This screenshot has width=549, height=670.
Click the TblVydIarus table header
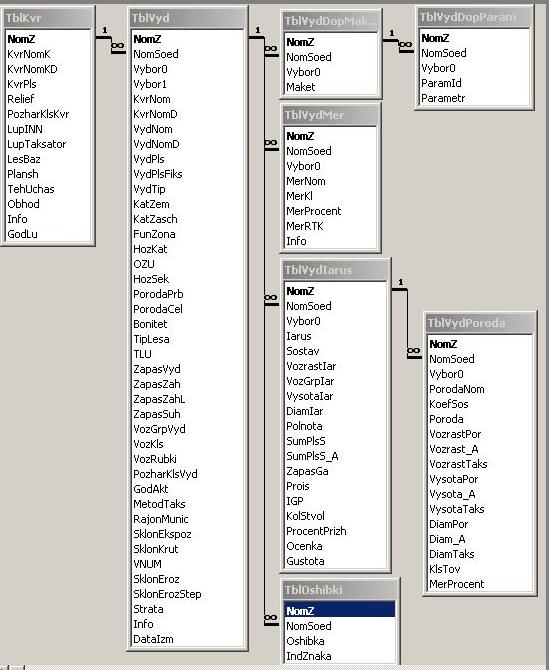coord(335,270)
